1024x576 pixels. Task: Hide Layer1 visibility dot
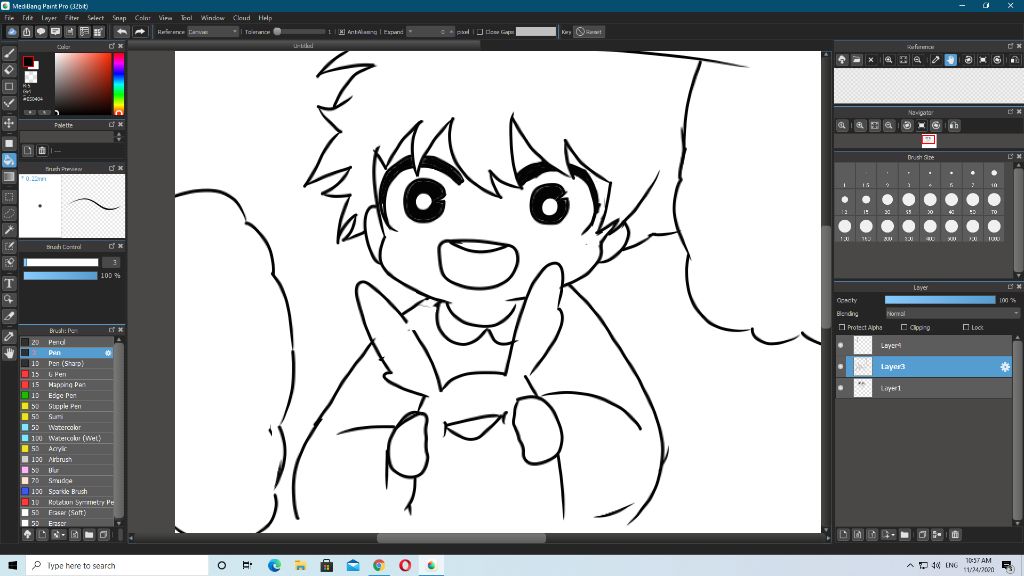(840, 388)
